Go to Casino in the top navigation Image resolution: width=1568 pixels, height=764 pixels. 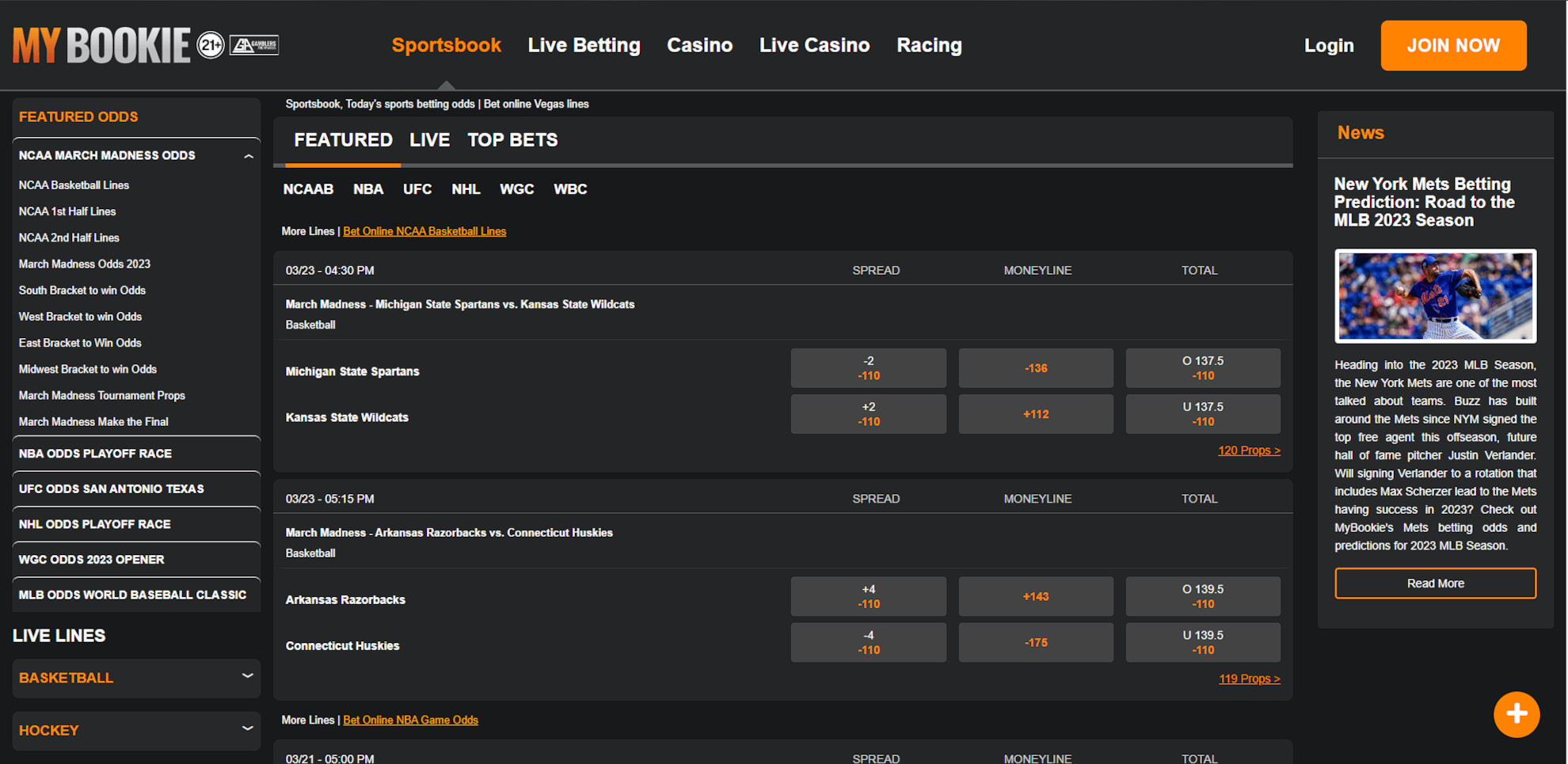pyautogui.click(x=700, y=45)
